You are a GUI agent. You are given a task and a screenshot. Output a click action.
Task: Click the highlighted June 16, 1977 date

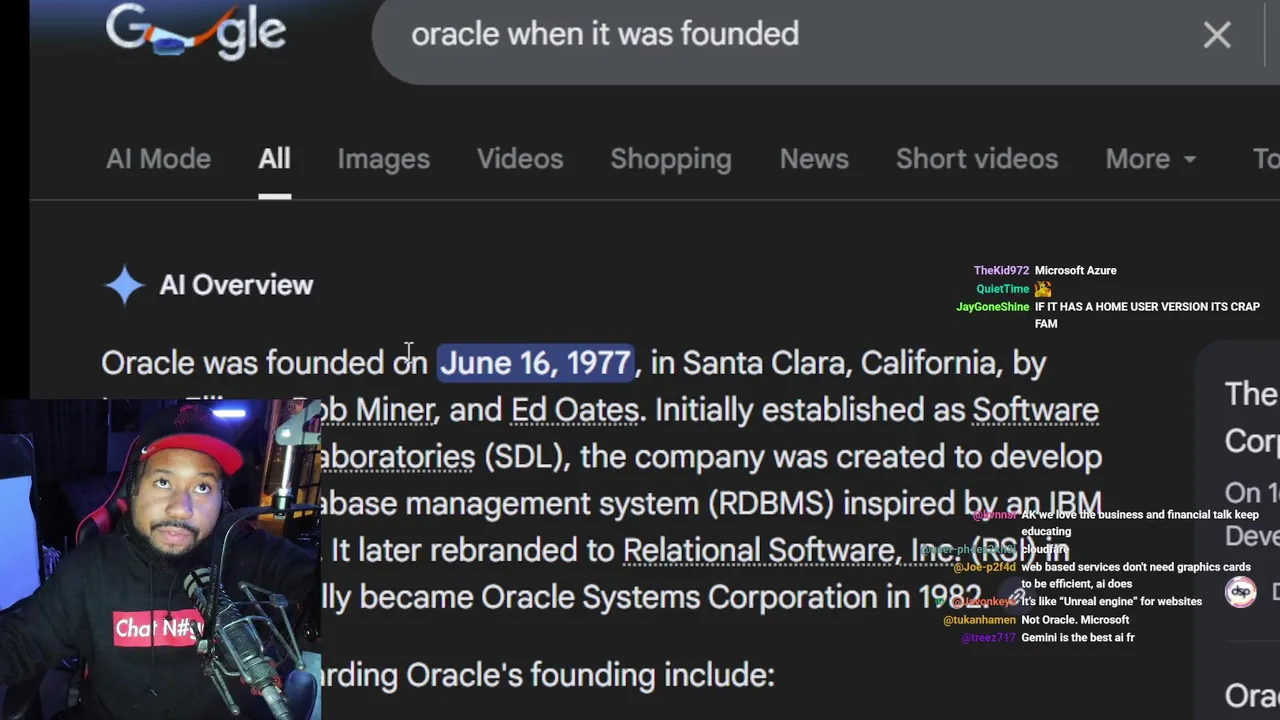tap(536, 363)
